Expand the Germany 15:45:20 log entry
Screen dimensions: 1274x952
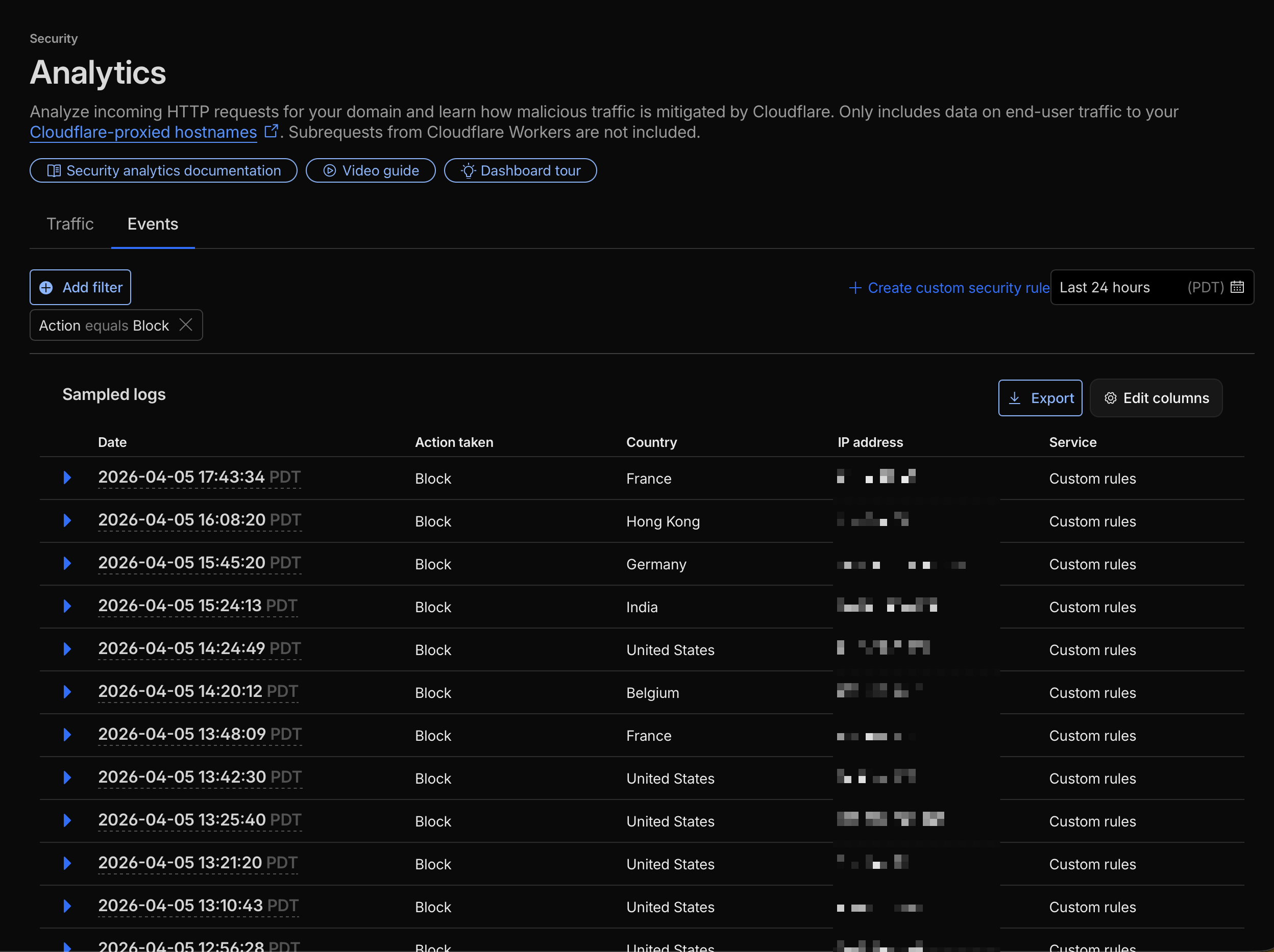click(67, 563)
